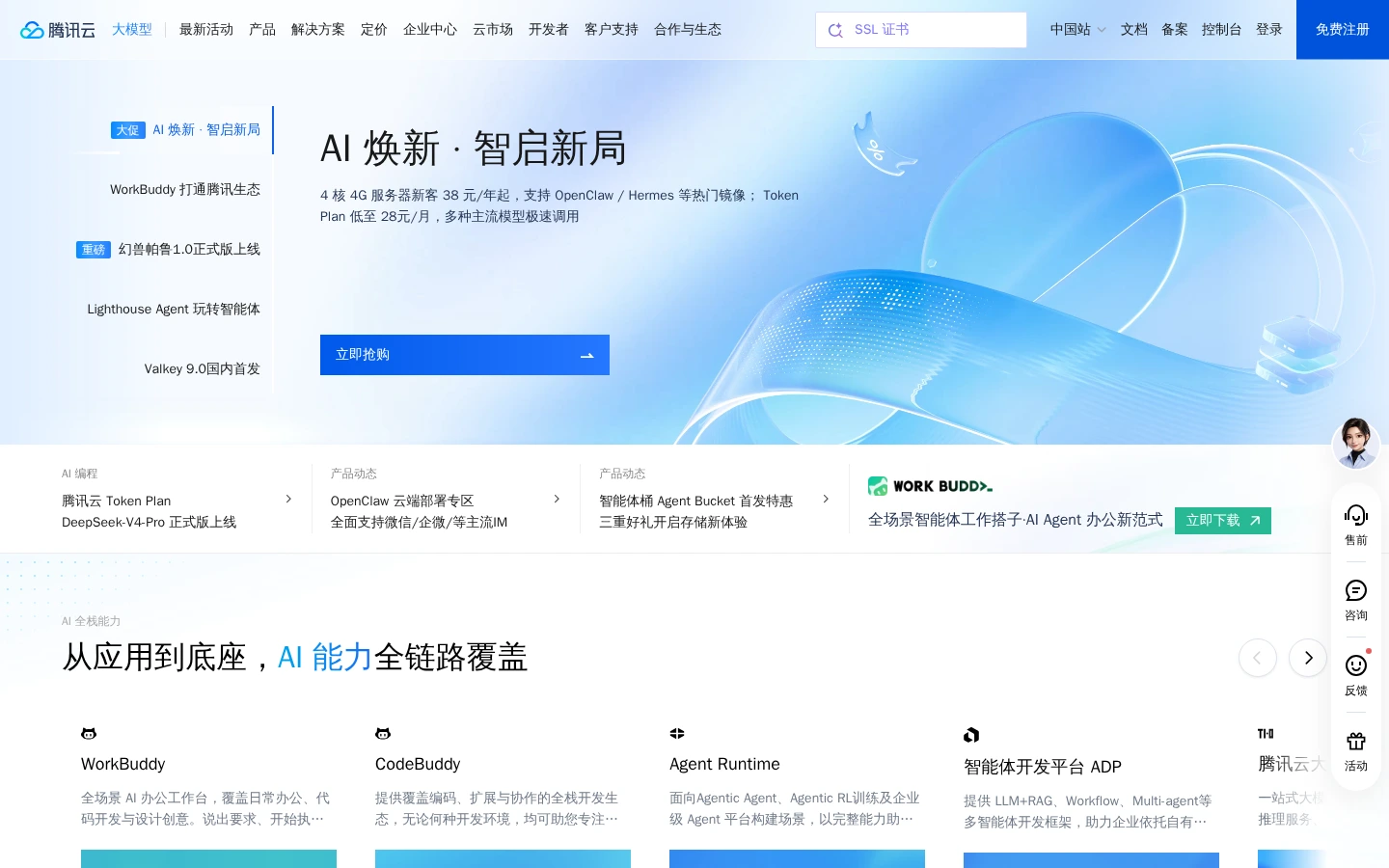Viewport: 1389px width, 868px height.
Task: Click the TI icon on 腾讯云 card
Action: tap(1266, 734)
